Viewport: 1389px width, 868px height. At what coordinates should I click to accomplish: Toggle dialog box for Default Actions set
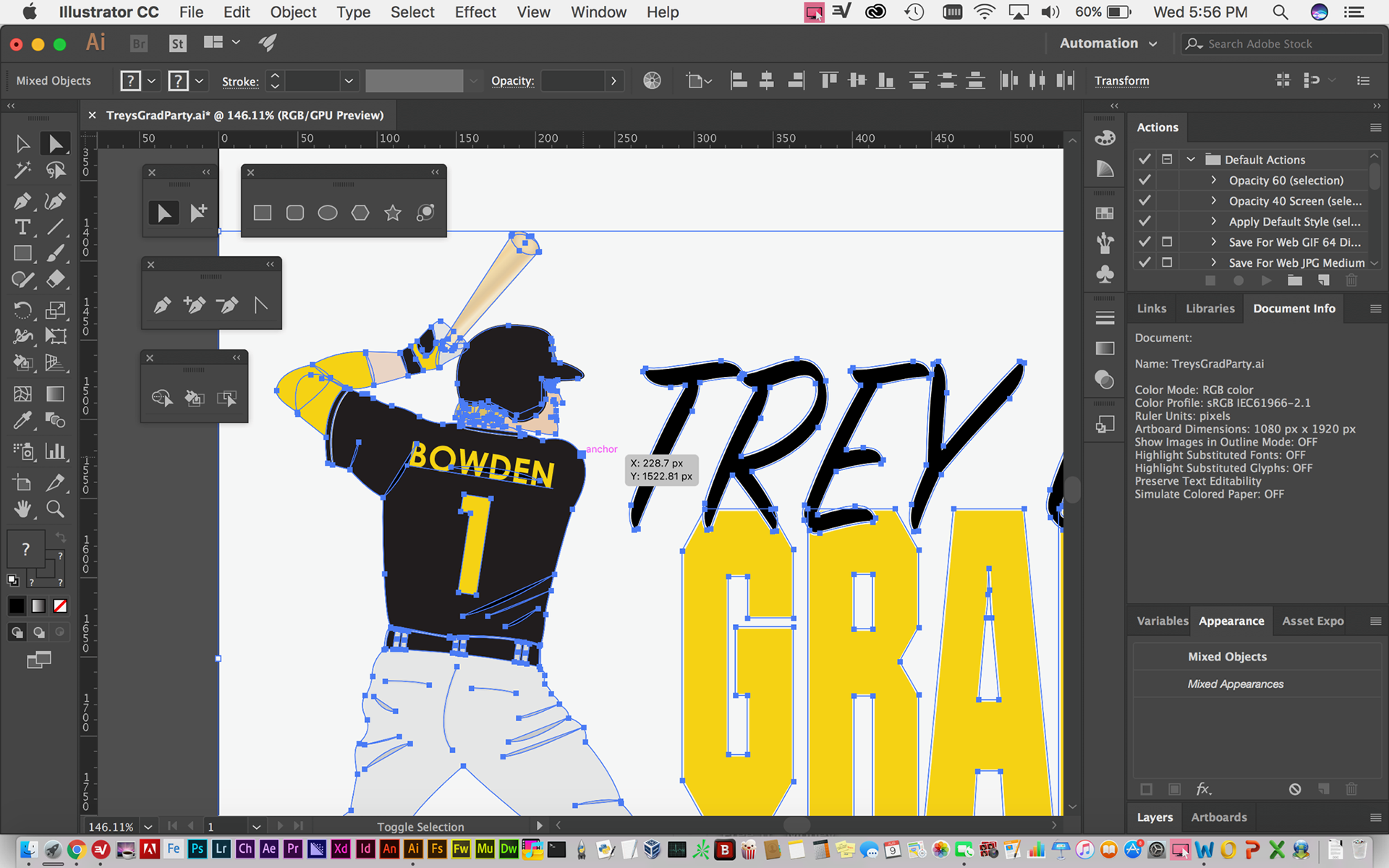1167,159
